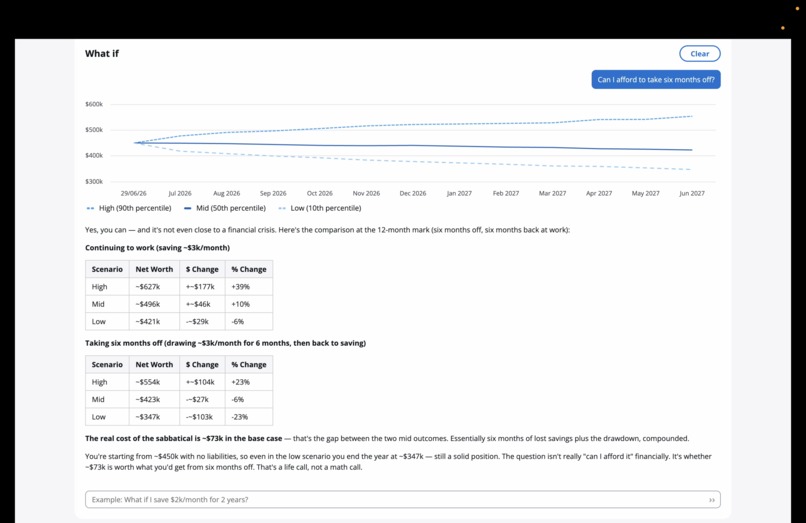806x523 pixels.
Task: Click the $600k y-axis label
Action: click(x=94, y=104)
